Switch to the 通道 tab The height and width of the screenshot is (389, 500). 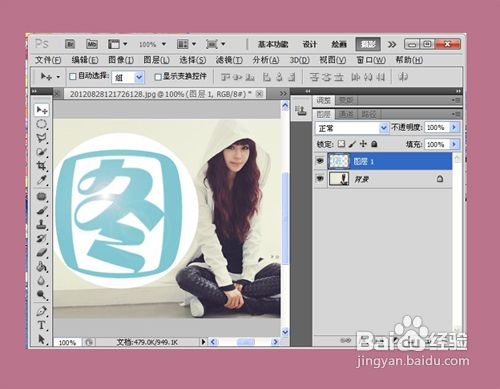(x=346, y=114)
